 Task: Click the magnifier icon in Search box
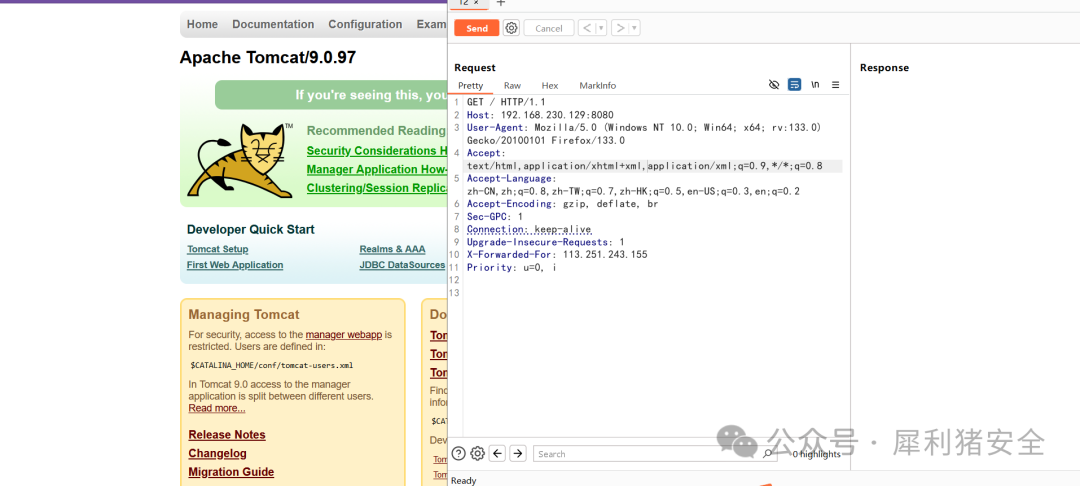[x=768, y=454]
